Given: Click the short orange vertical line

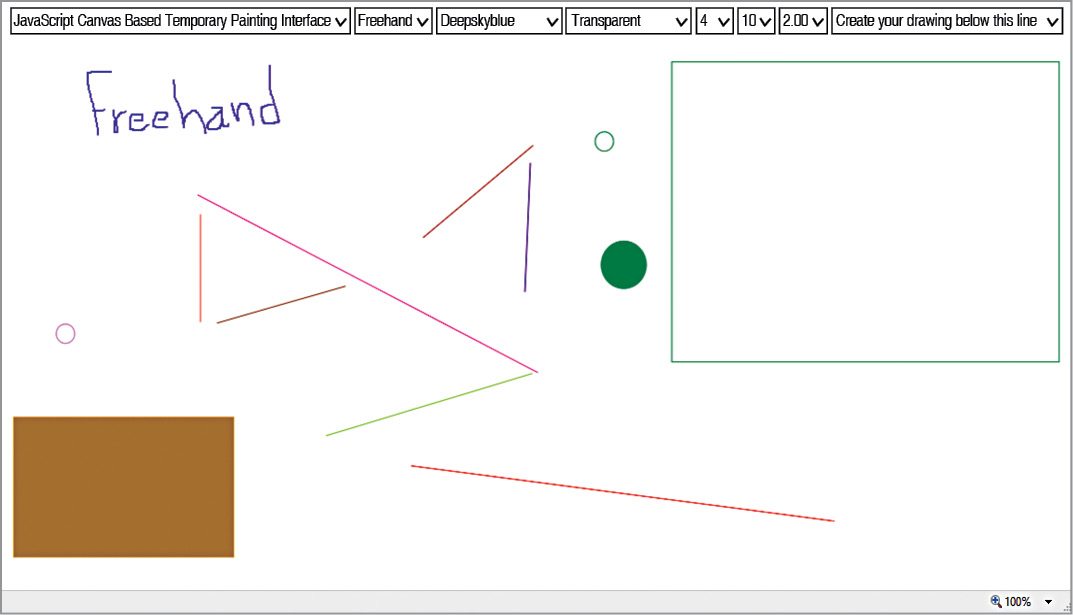Looking at the screenshot, I should [x=200, y=268].
